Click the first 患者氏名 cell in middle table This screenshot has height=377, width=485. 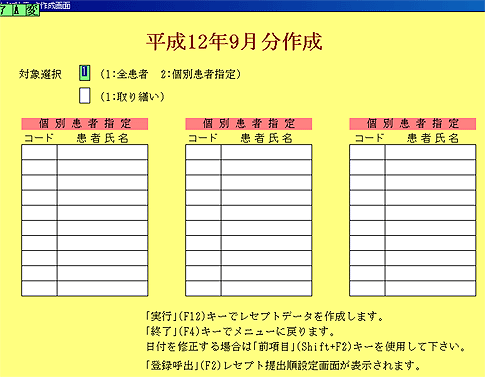266,152
